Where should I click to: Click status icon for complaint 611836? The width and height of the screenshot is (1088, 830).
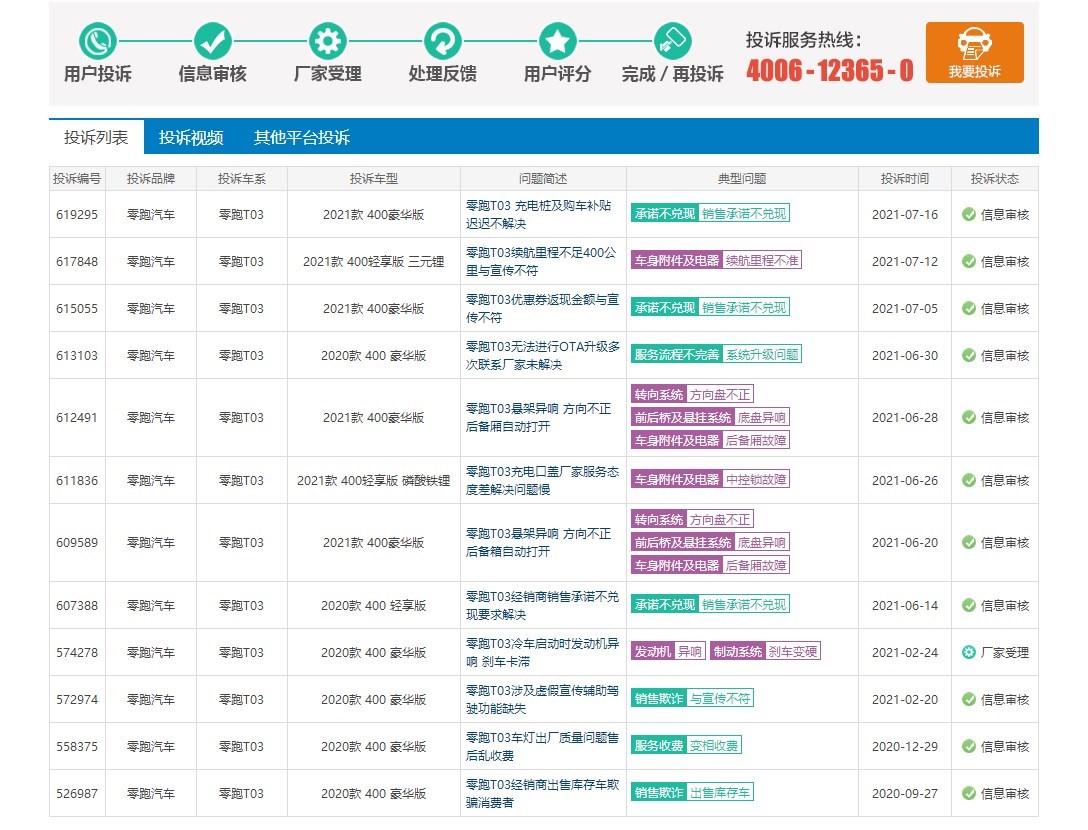[969, 480]
